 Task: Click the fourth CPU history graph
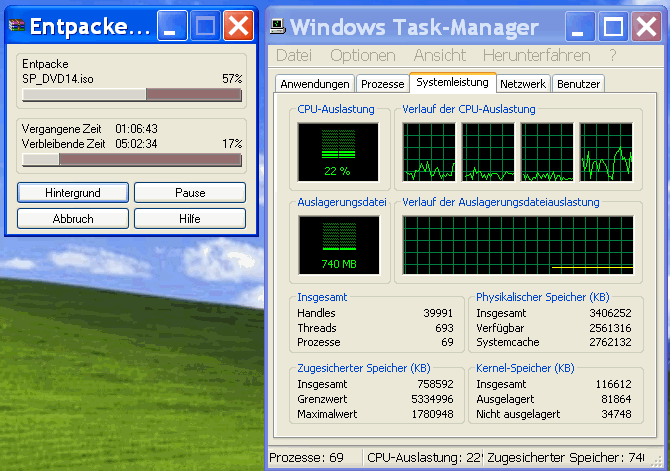coord(606,152)
